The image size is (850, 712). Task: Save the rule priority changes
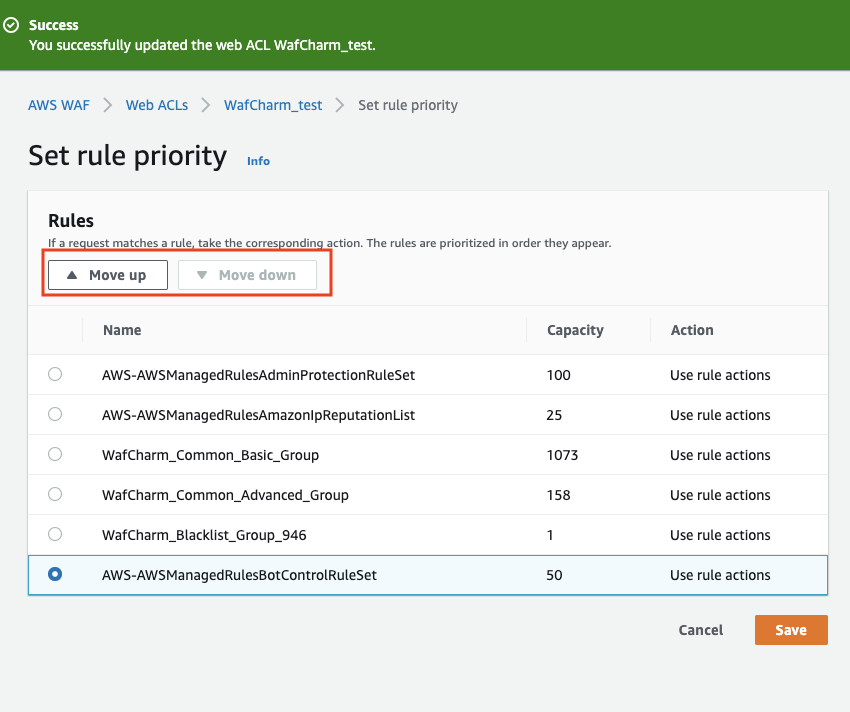[x=791, y=630]
